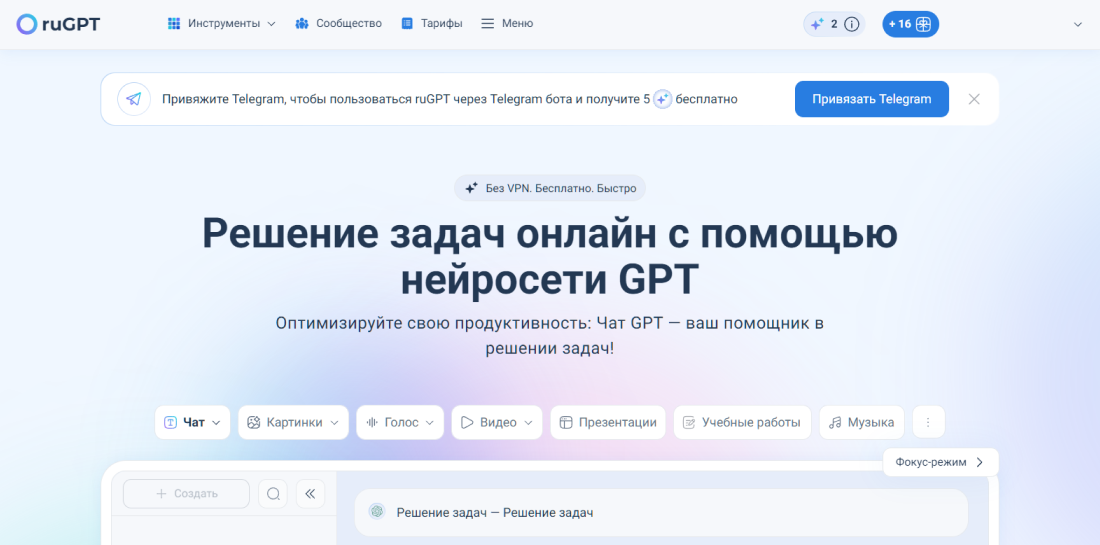1100x545 pixels.
Task: Select the Презентации tool tab
Action: 608,422
